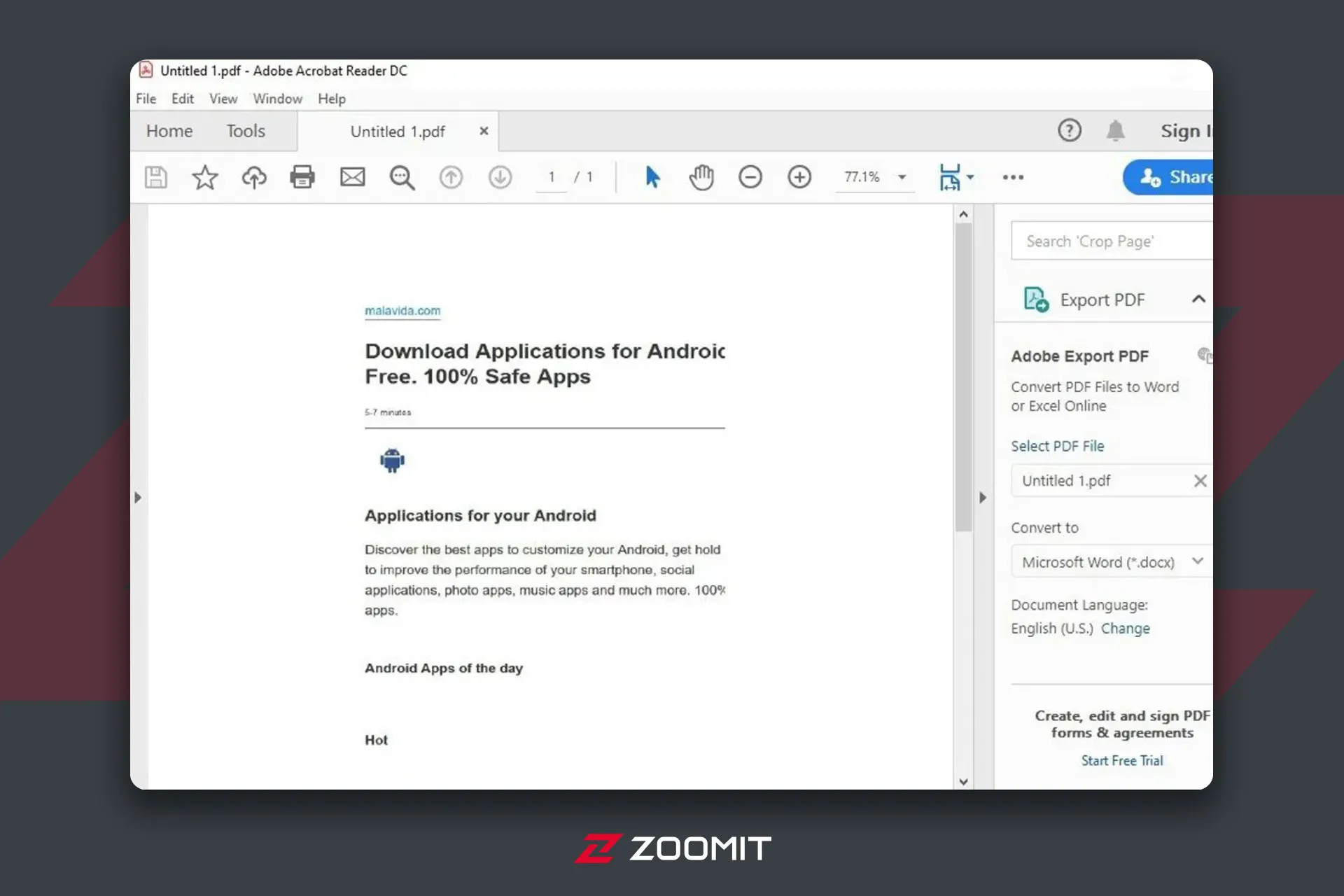The image size is (1344, 896).
Task: Open the more tools ellipsis menu
Action: (1013, 177)
